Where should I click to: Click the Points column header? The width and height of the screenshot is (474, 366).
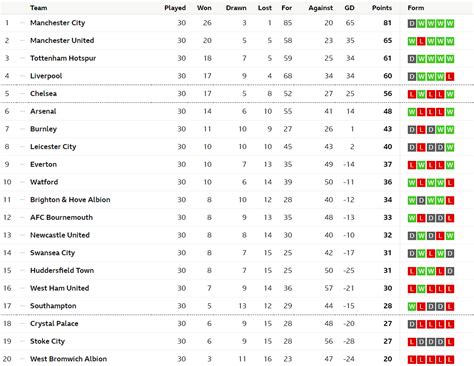click(x=382, y=8)
